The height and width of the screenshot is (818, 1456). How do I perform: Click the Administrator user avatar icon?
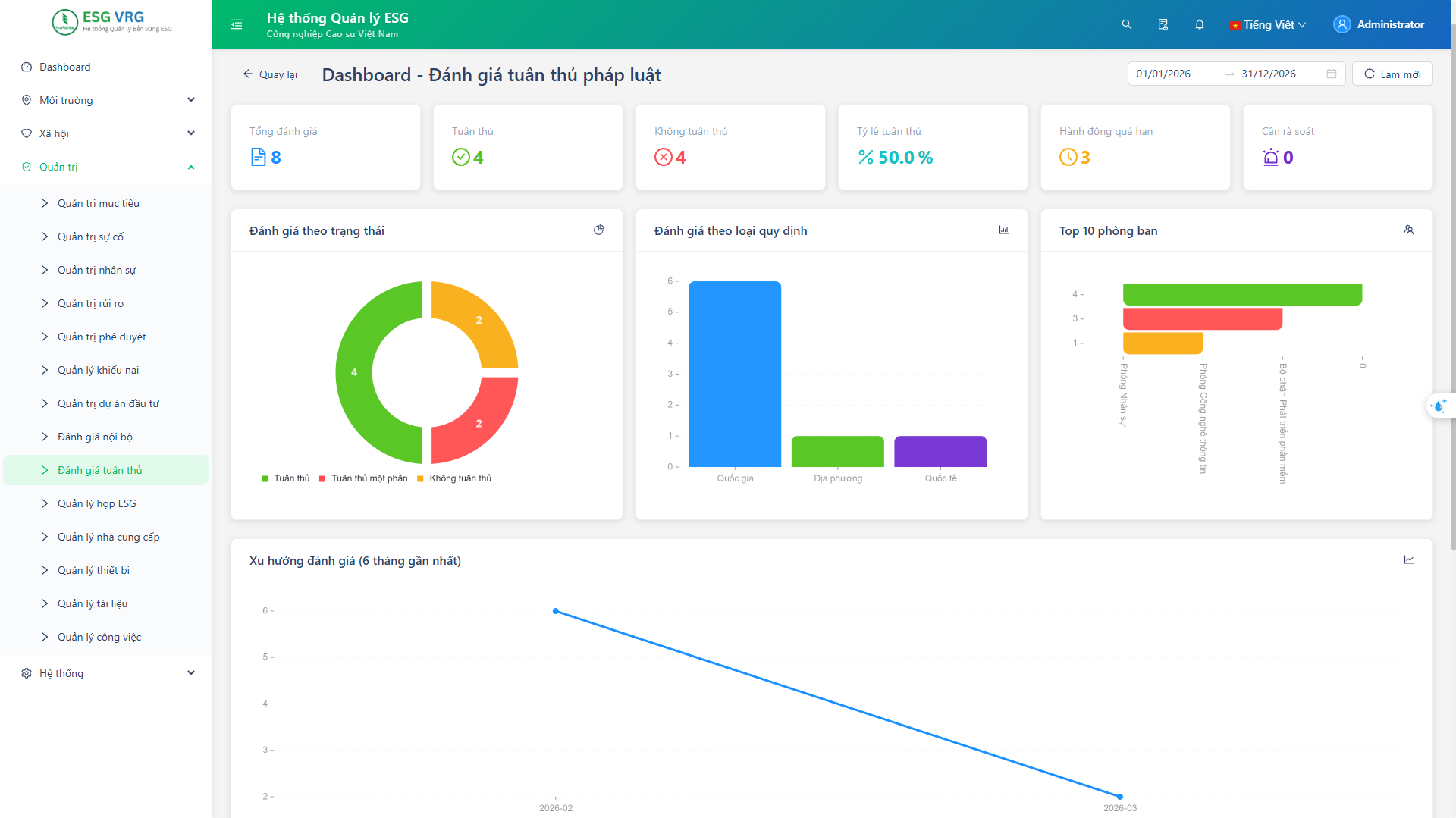[x=1341, y=24]
